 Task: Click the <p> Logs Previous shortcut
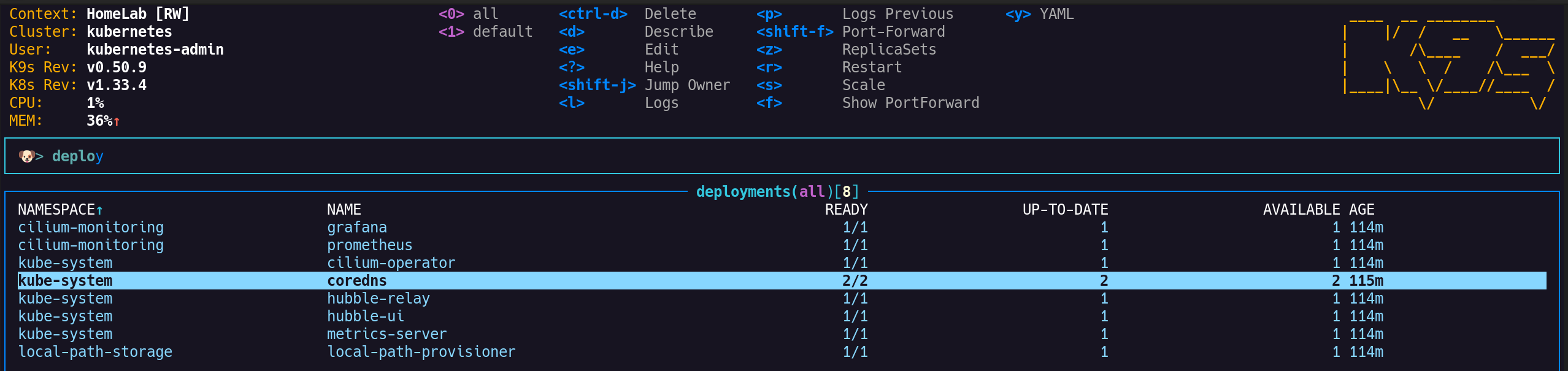coord(855,13)
